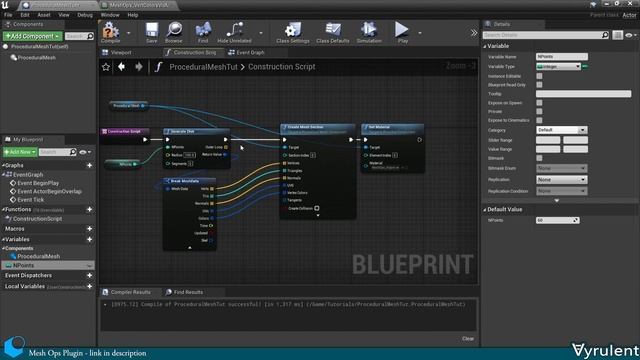640x360 pixels.
Task: Click the favorite star icon in graph header
Action: point(106,67)
